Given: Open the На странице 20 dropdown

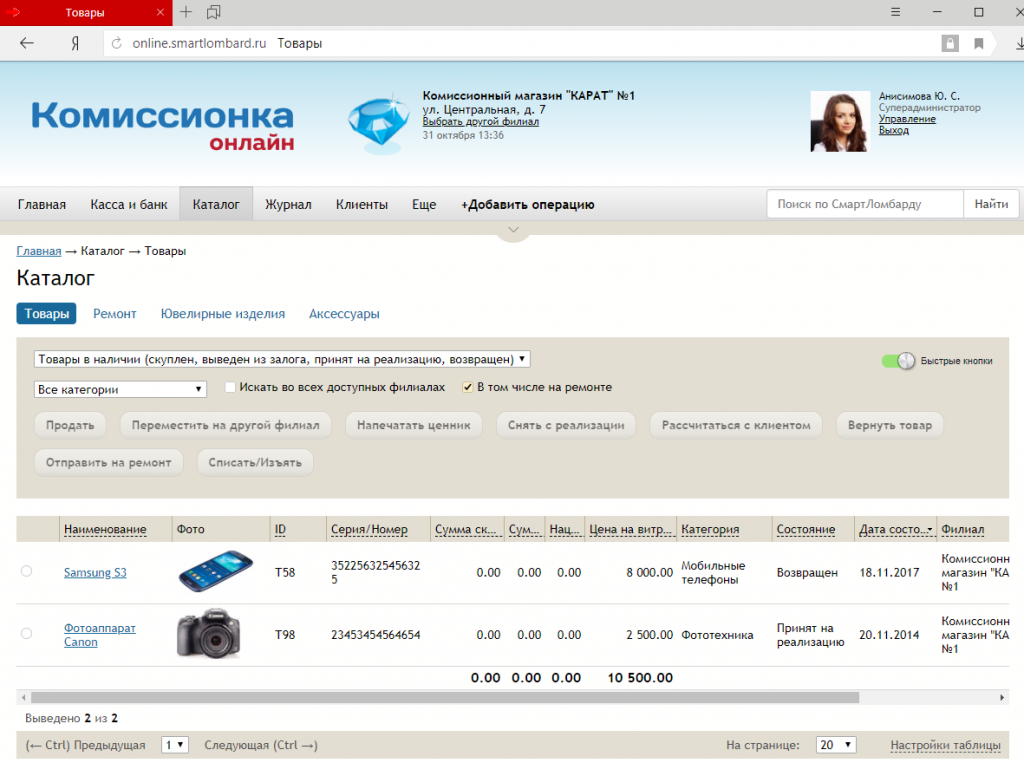Looking at the screenshot, I should (x=836, y=745).
